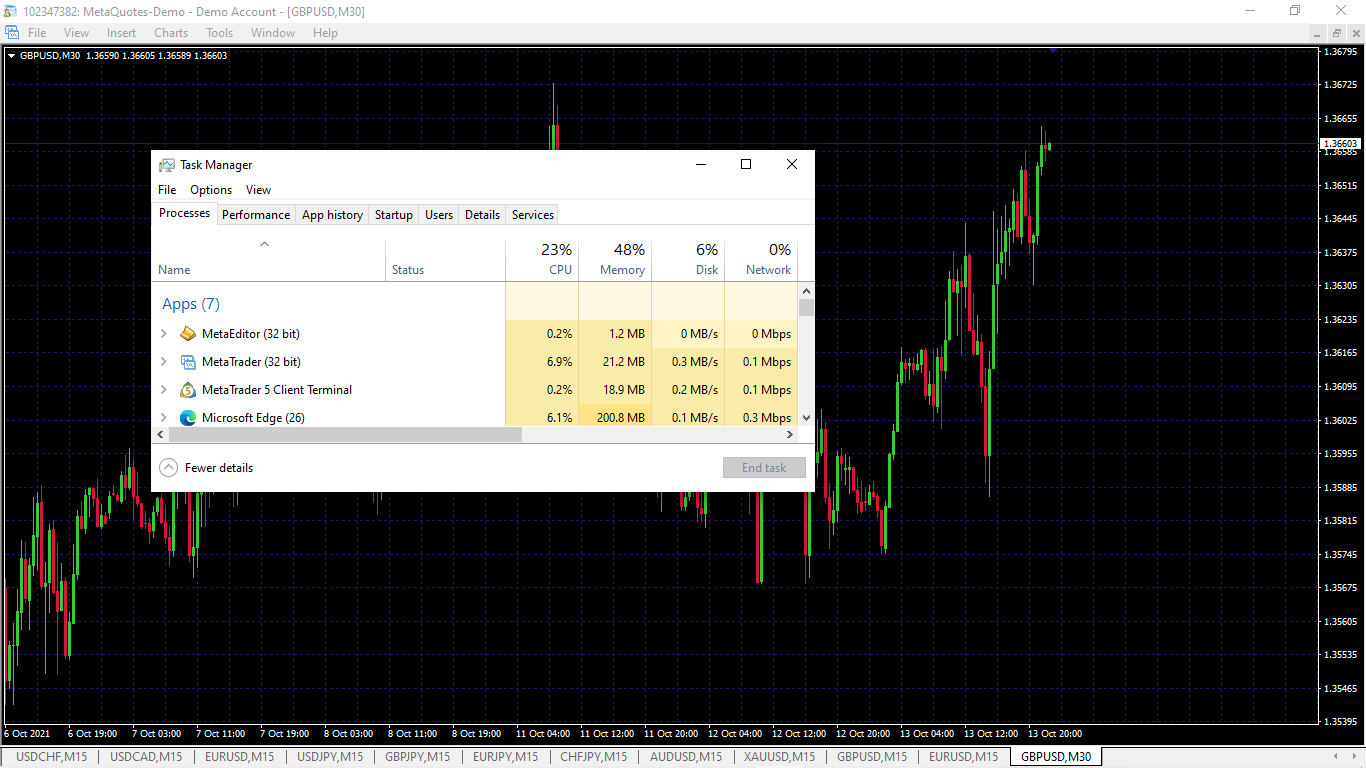Click the MetaTrader window title bar icon
Viewport: 1366px width, 768px height.
(11, 11)
